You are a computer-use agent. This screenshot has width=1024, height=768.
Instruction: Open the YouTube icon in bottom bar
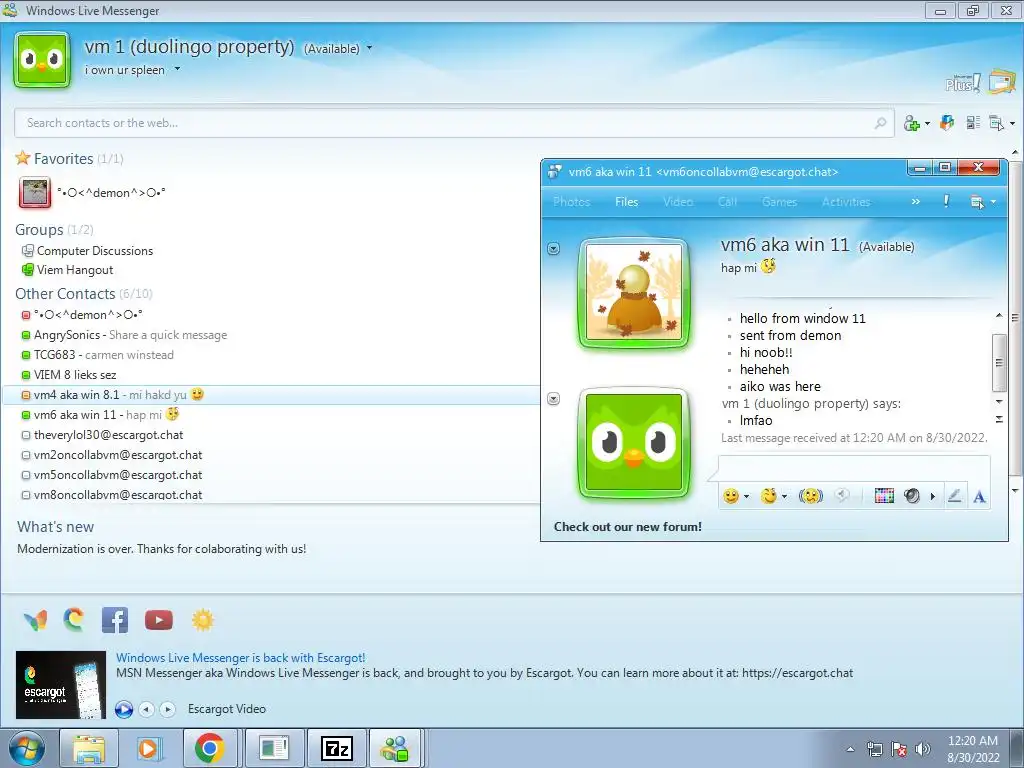coord(159,620)
